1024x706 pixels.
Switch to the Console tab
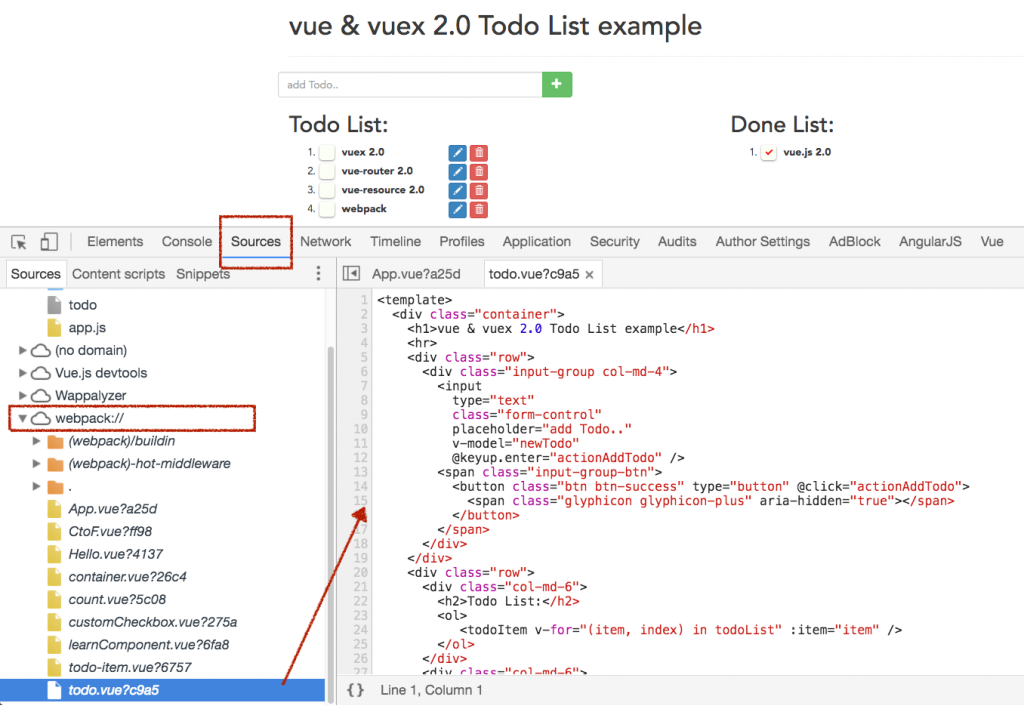(187, 242)
